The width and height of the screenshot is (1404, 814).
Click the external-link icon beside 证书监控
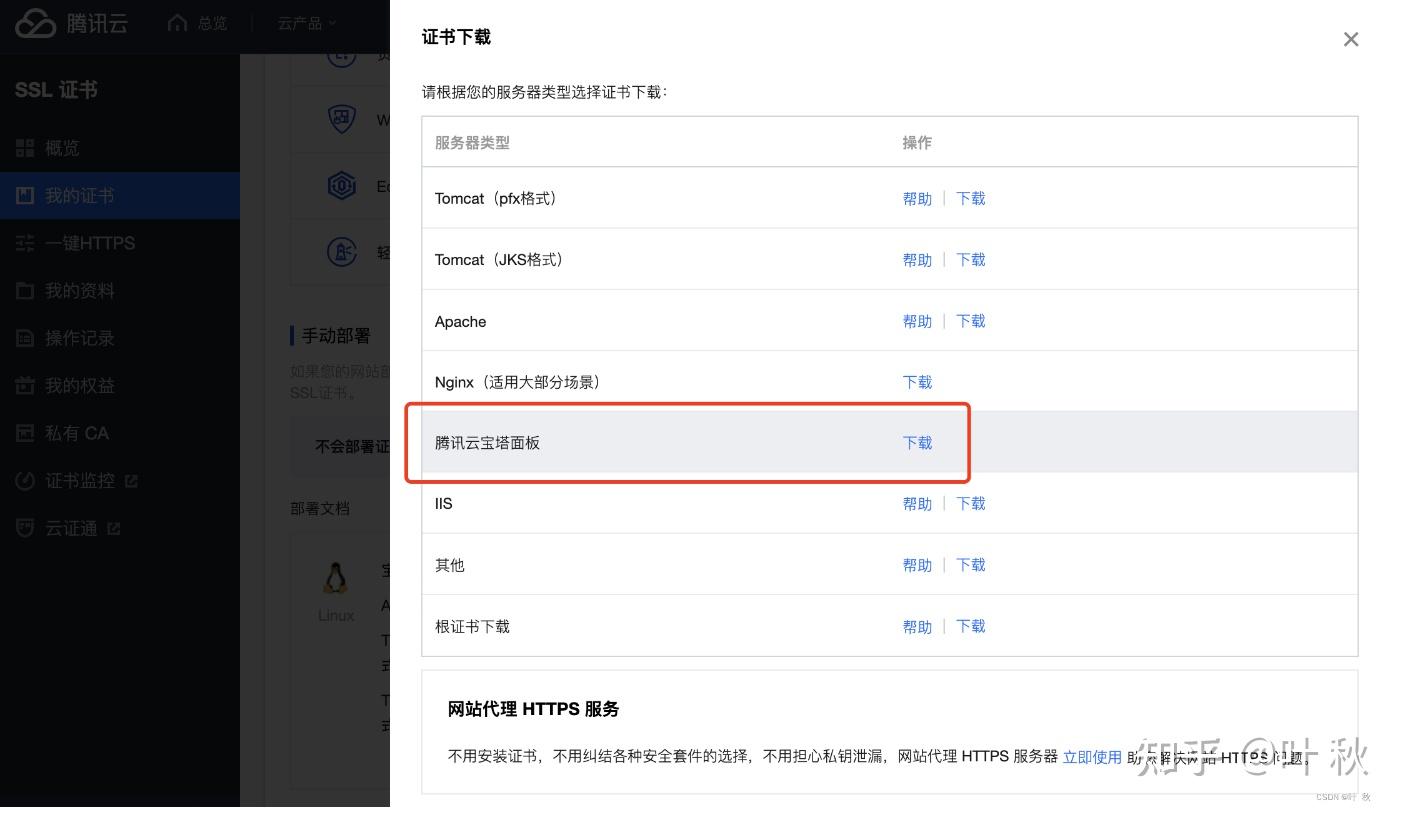coord(131,481)
